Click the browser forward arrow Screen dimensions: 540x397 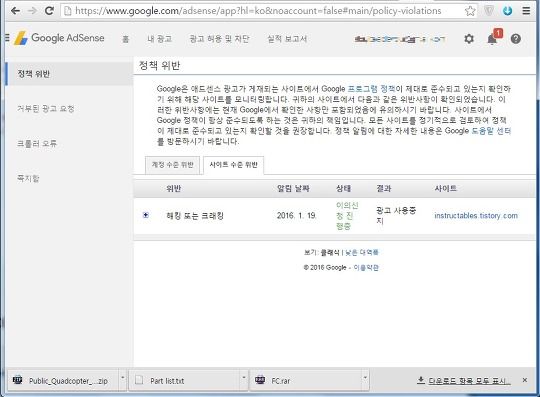pos(32,11)
